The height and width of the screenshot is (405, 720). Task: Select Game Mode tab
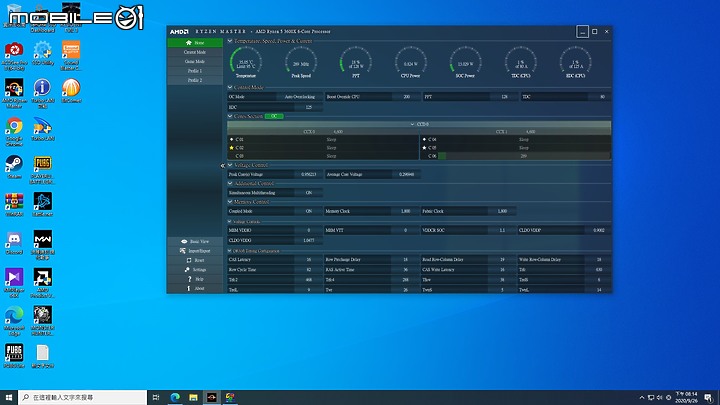pyautogui.click(x=195, y=62)
